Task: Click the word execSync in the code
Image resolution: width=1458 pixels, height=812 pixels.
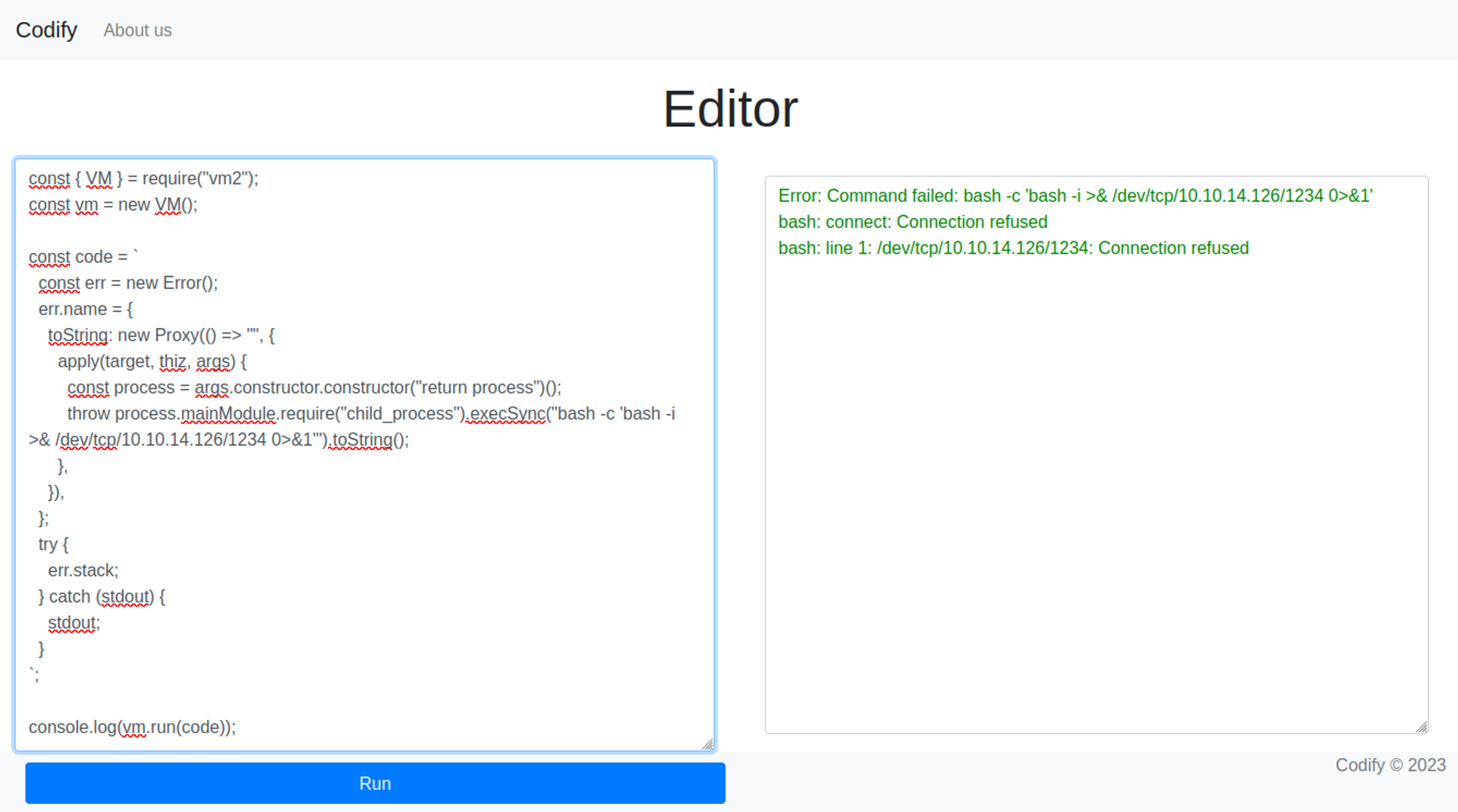Action: [507, 414]
